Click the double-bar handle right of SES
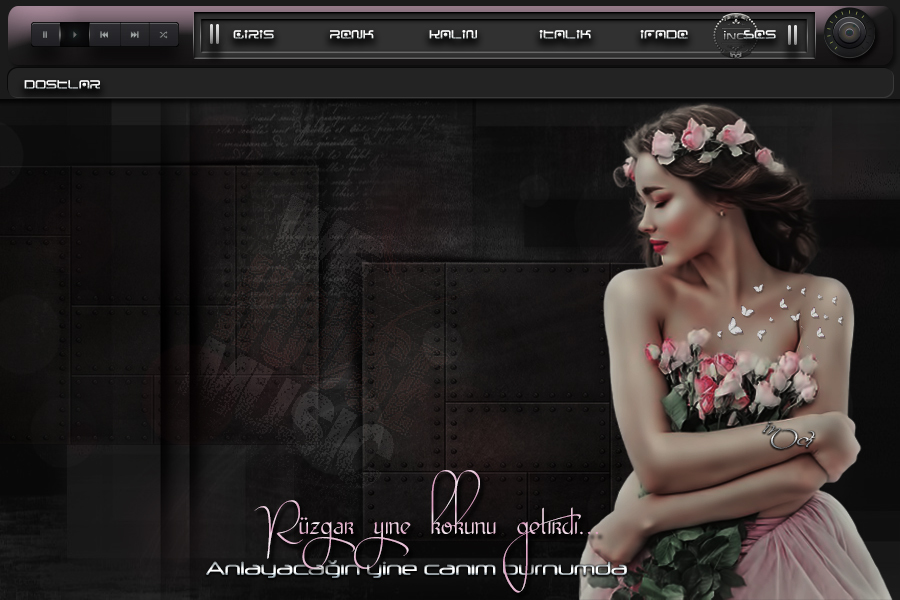Image resolution: width=900 pixels, height=600 pixels. coord(792,34)
